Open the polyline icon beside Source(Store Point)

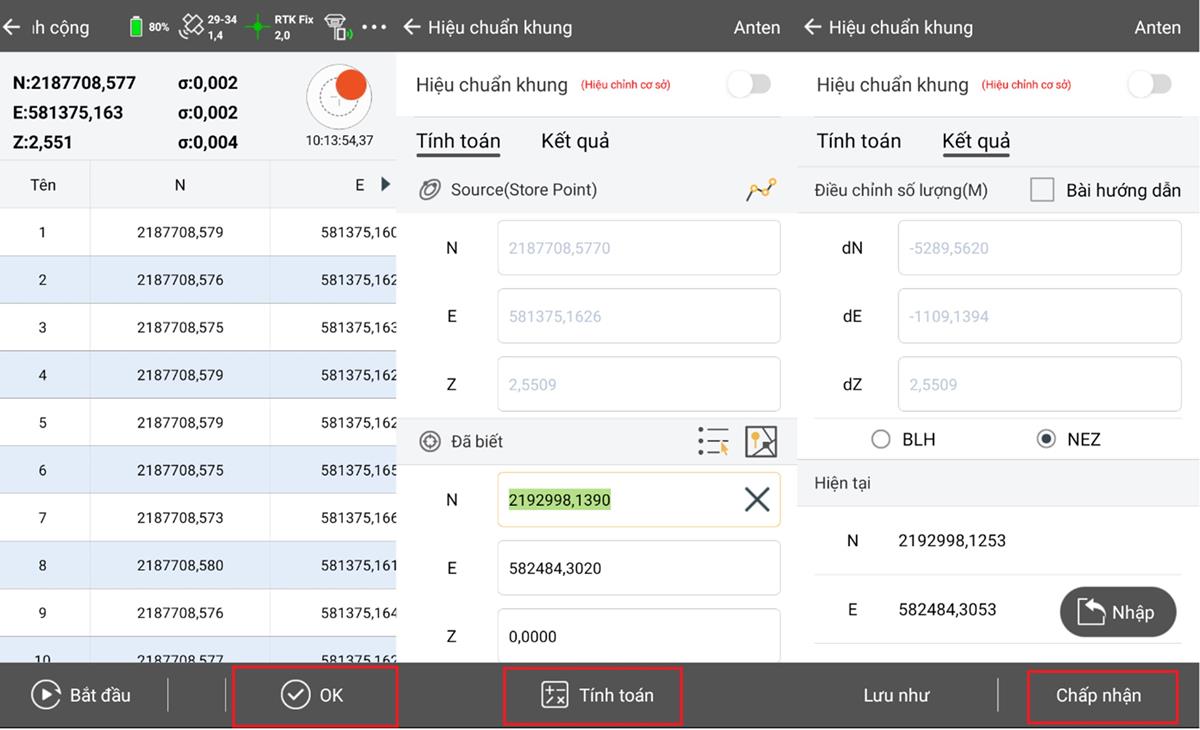tap(761, 189)
